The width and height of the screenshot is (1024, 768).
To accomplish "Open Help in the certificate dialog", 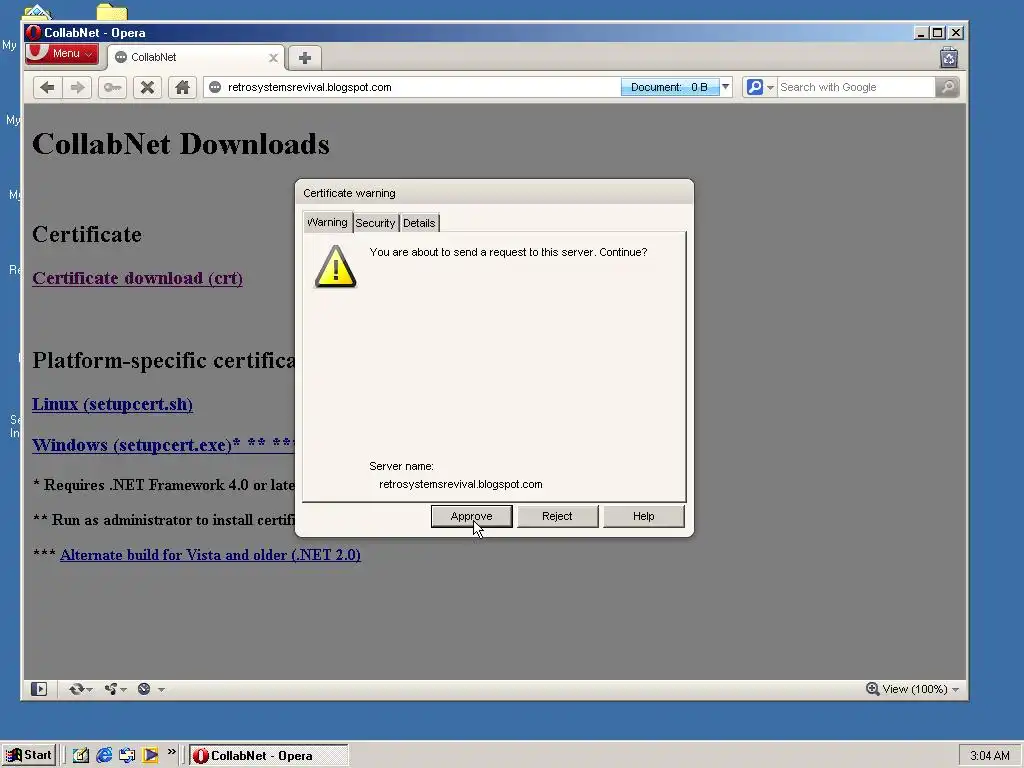I will point(643,516).
